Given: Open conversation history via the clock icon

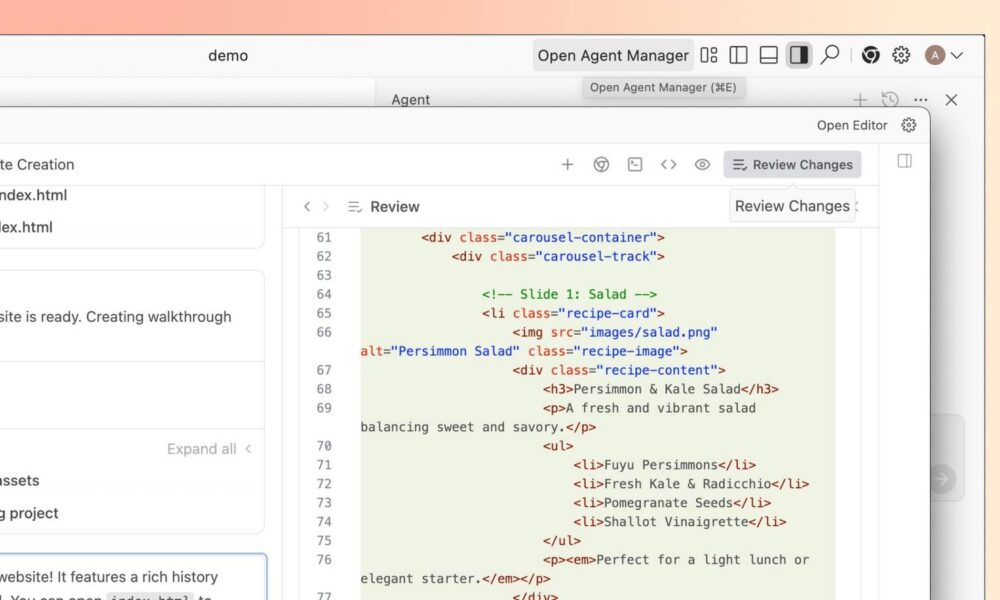Looking at the screenshot, I should (x=890, y=100).
